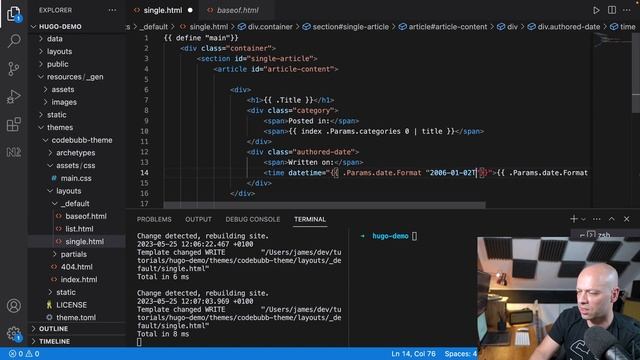The width and height of the screenshot is (640, 360).
Task: Open the Accounts menu icon
Action: tap(14, 306)
